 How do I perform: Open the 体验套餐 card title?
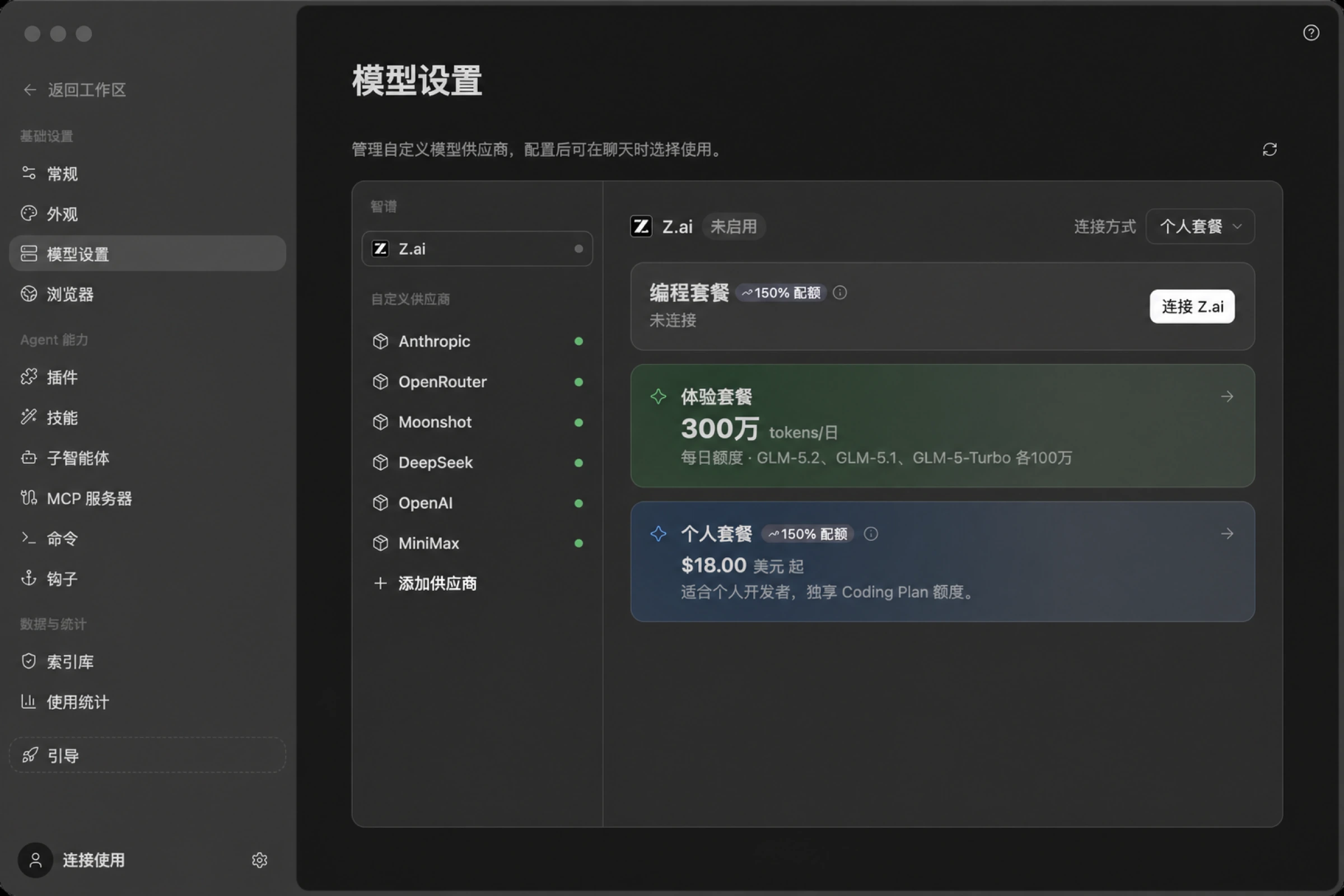pyautogui.click(x=717, y=396)
